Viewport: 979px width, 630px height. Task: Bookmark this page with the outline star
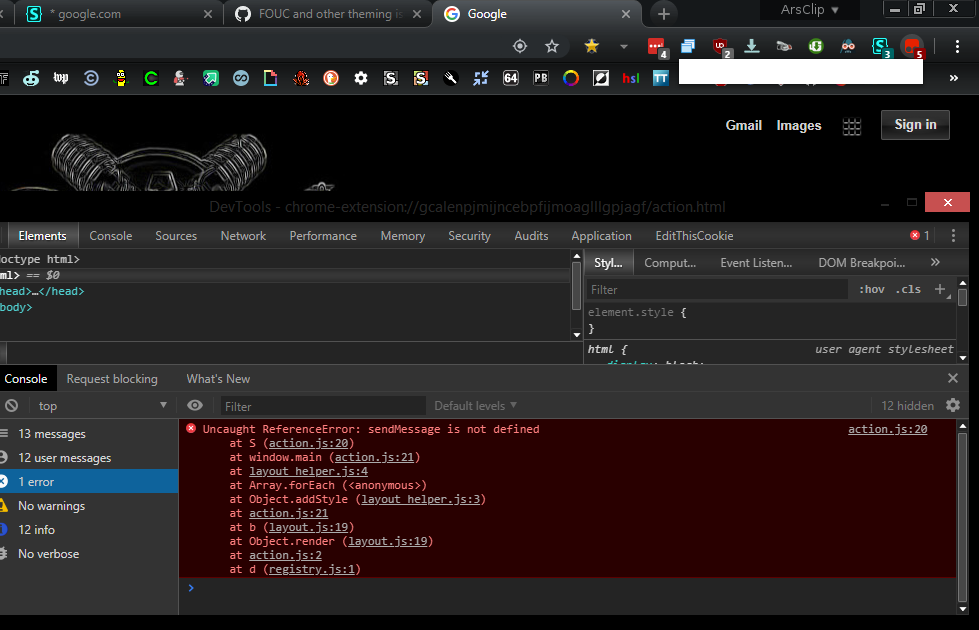coord(552,46)
